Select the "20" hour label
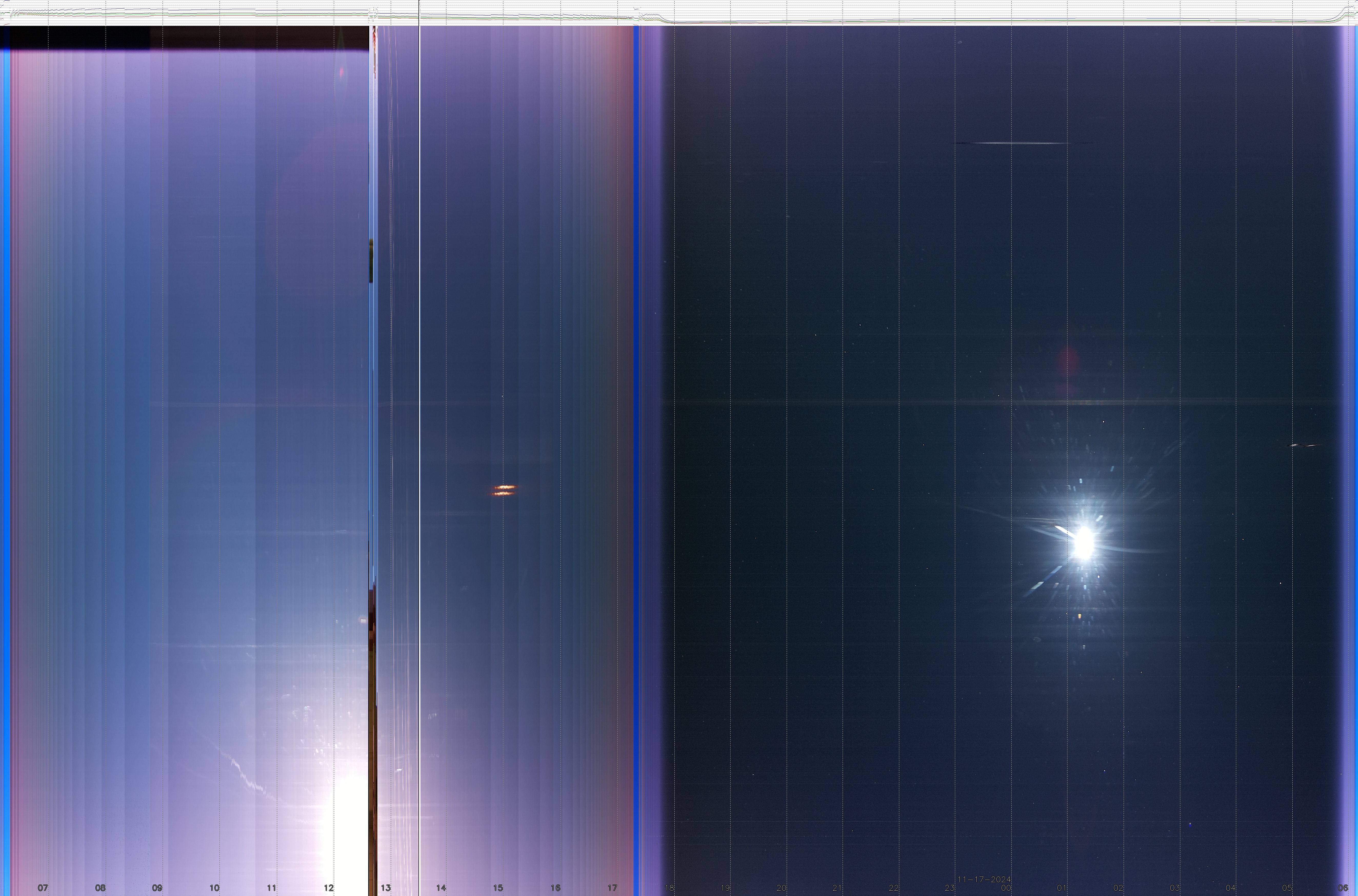 point(781,888)
